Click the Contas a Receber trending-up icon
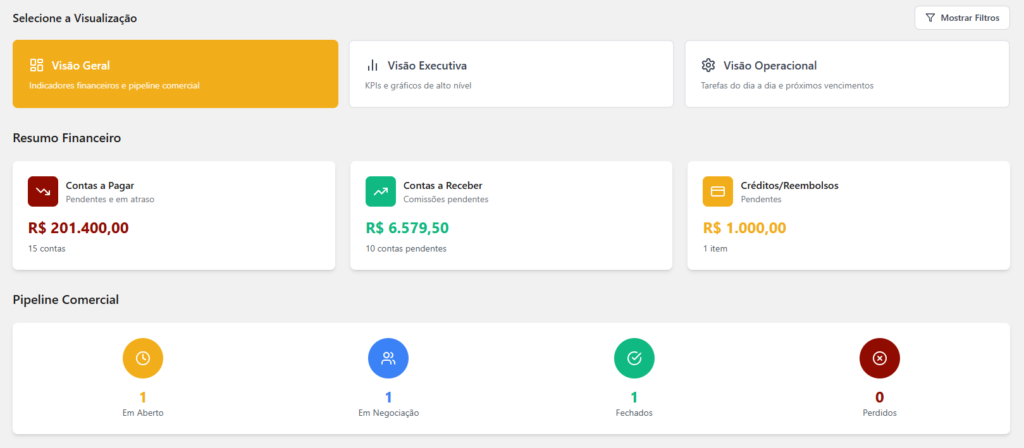The width and height of the screenshot is (1024, 448). (381, 191)
